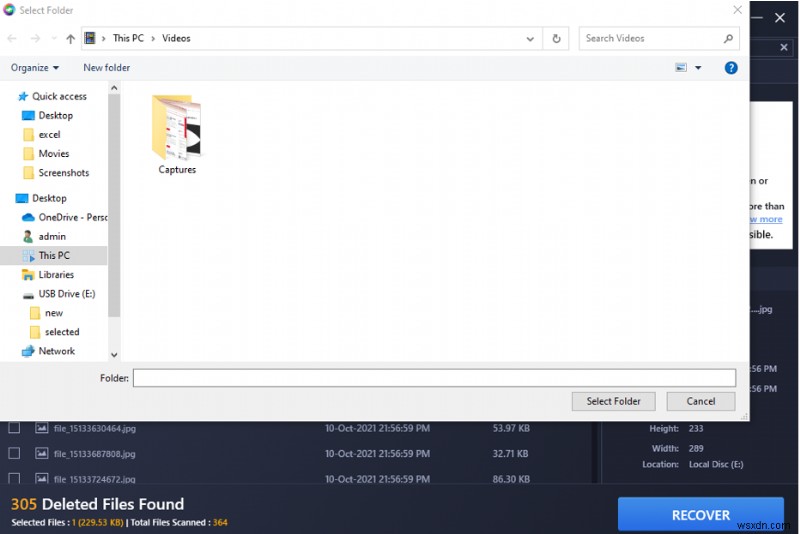Open Desktop under Quick access
Viewport: 800px width, 534px height.
click(55, 116)
